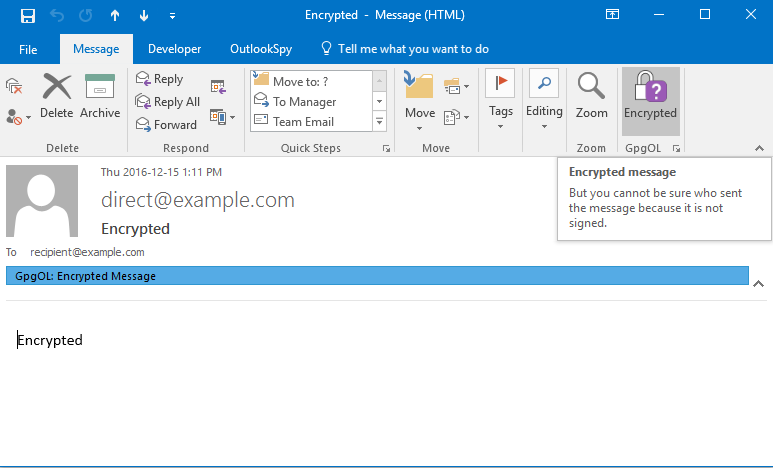Go to previous item with up arrow
Image resolution: width=773 pixels, height=468 pixels.
(115, 15)
